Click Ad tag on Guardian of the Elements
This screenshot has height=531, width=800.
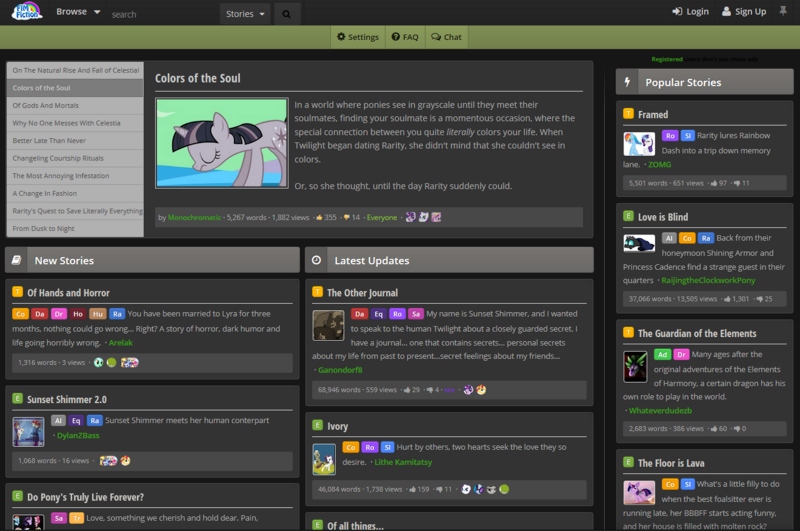click(662, 355)
